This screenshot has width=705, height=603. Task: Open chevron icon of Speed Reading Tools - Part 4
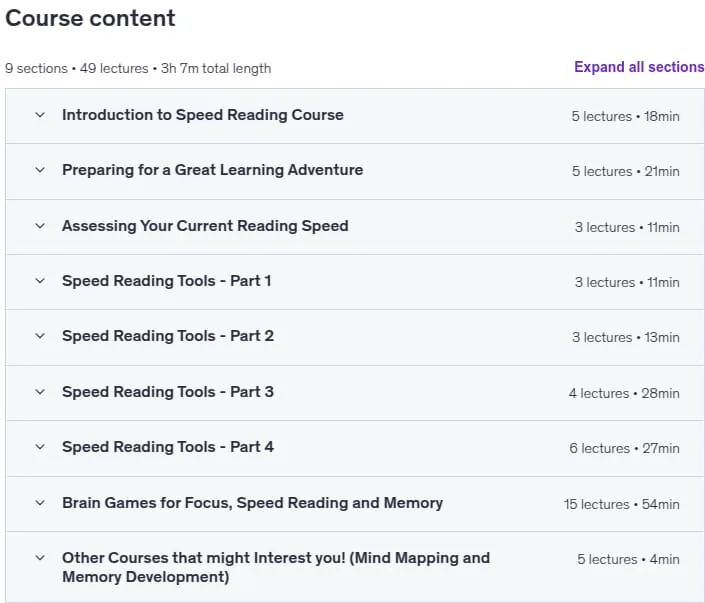tap(40, 447)
